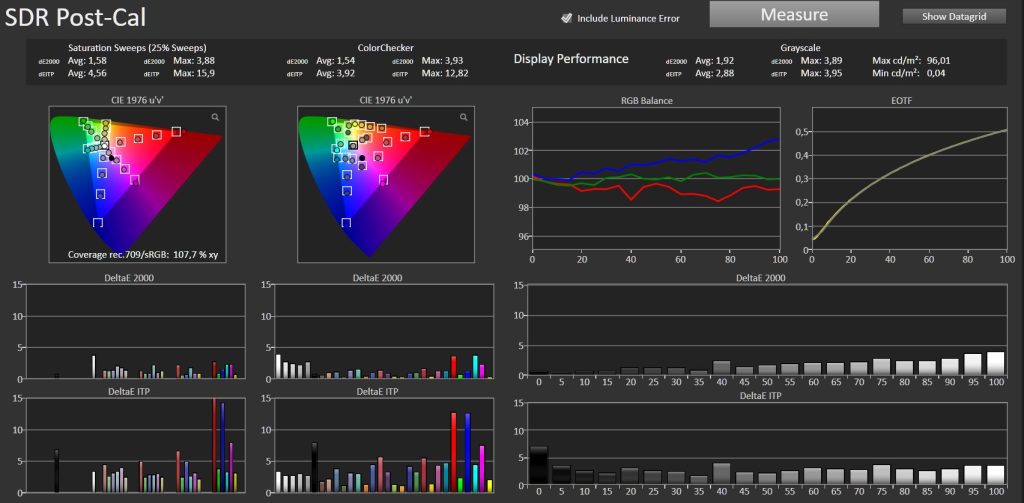Select the 40% bar in grayscale DeltaE ITP
The width and height of the screenshot is (1024, 503).
pos(722,474)
